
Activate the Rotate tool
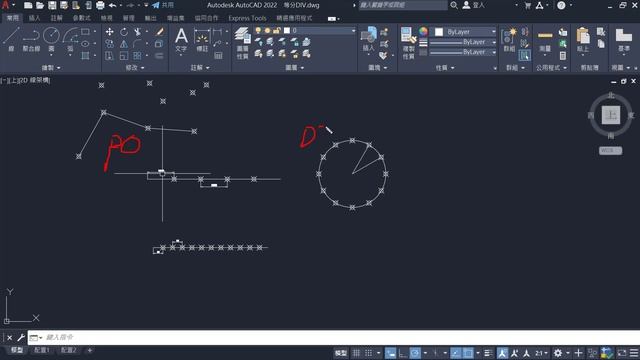pyautogui.click(x=124, y=31)
